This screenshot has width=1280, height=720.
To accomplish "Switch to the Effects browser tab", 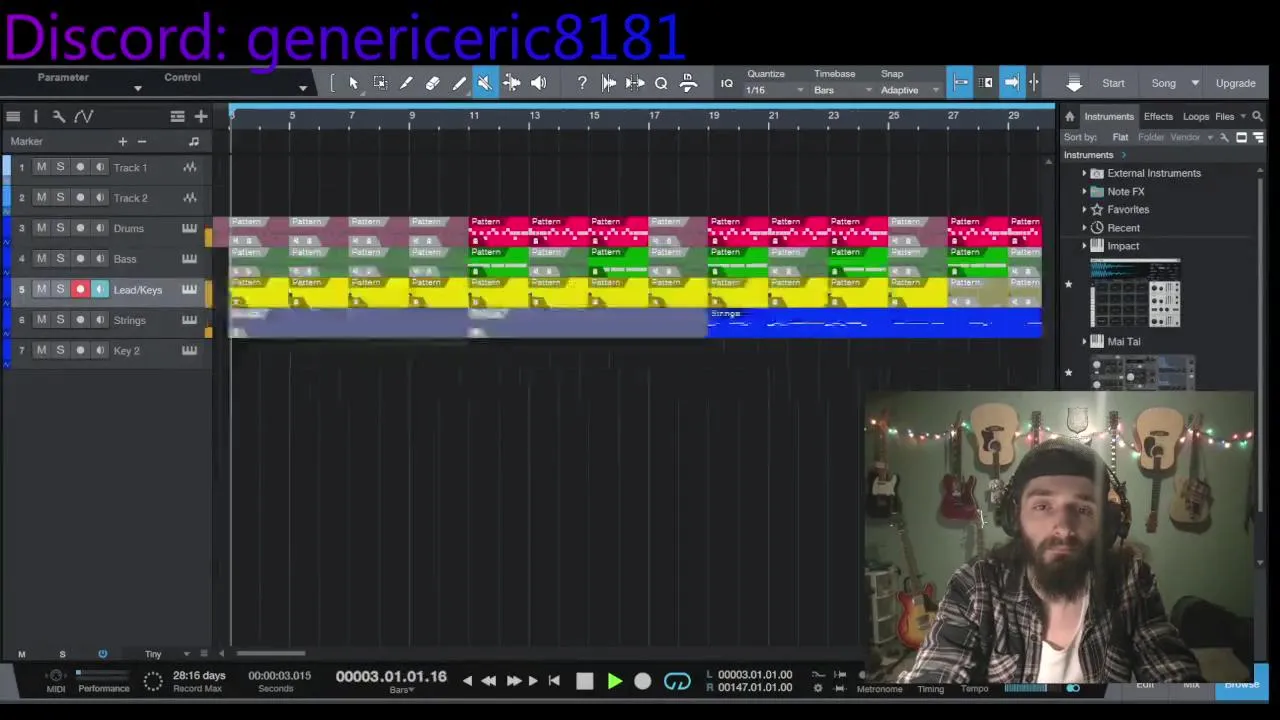I will click(x=1158, y=116).
